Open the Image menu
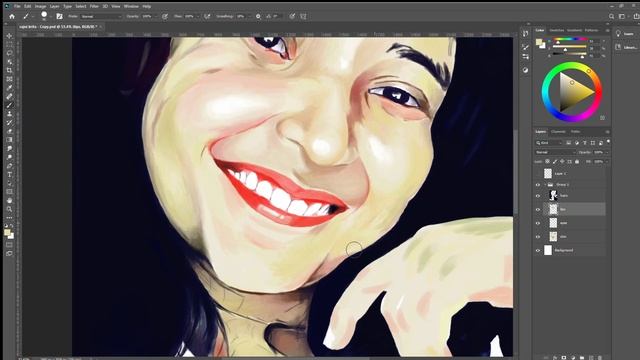 coord(40,7)
